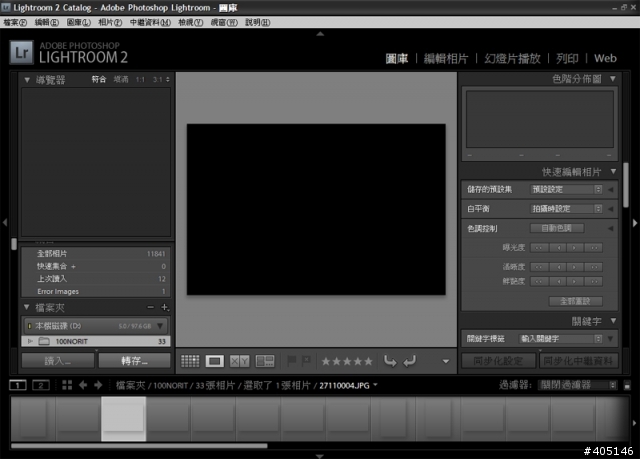Switch to 幻燈片播放 module

tap(513, 59)
